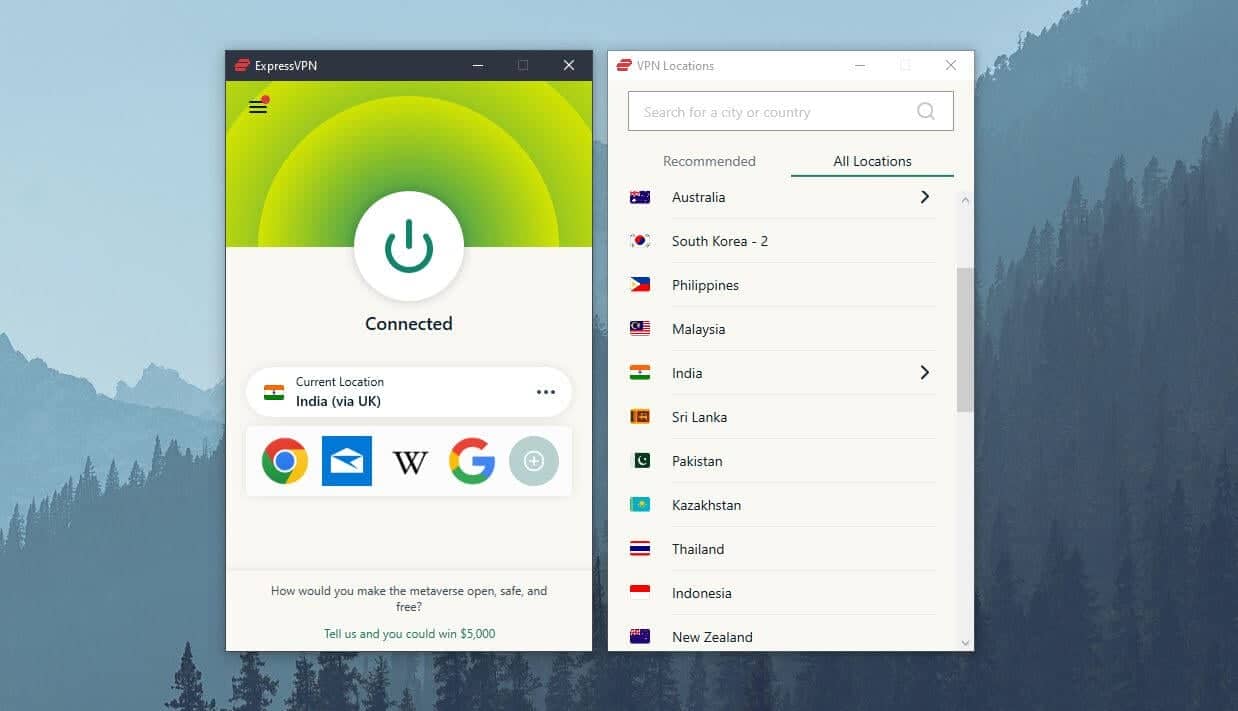The image size is (1238, 711).
Task: Click the Pakistan flag icon
Action: (x=640, y=461)
